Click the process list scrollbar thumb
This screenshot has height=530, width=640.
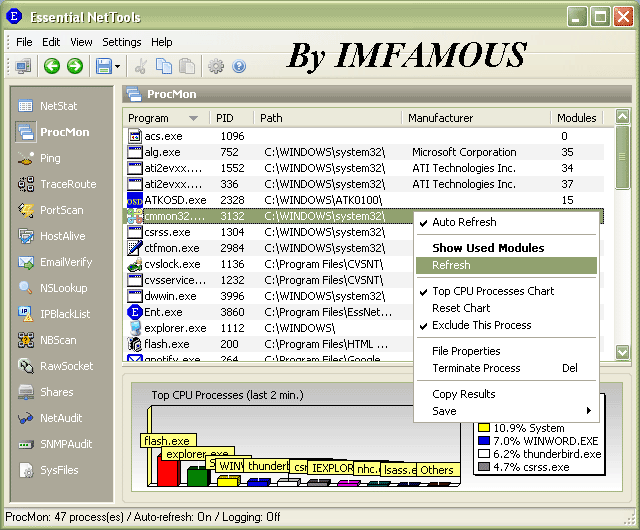(622, 157)
